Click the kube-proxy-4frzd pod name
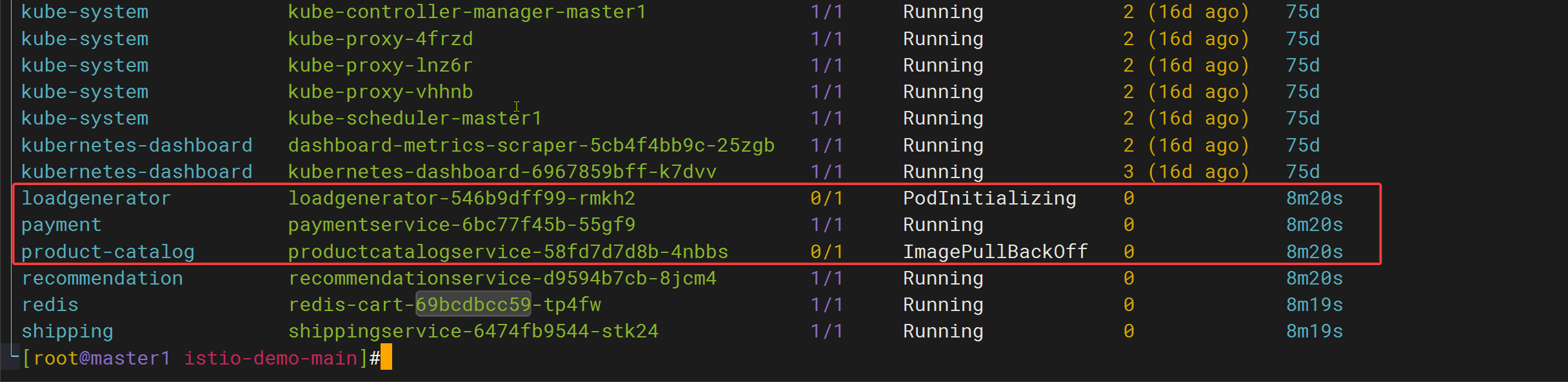 coord(381,39)
